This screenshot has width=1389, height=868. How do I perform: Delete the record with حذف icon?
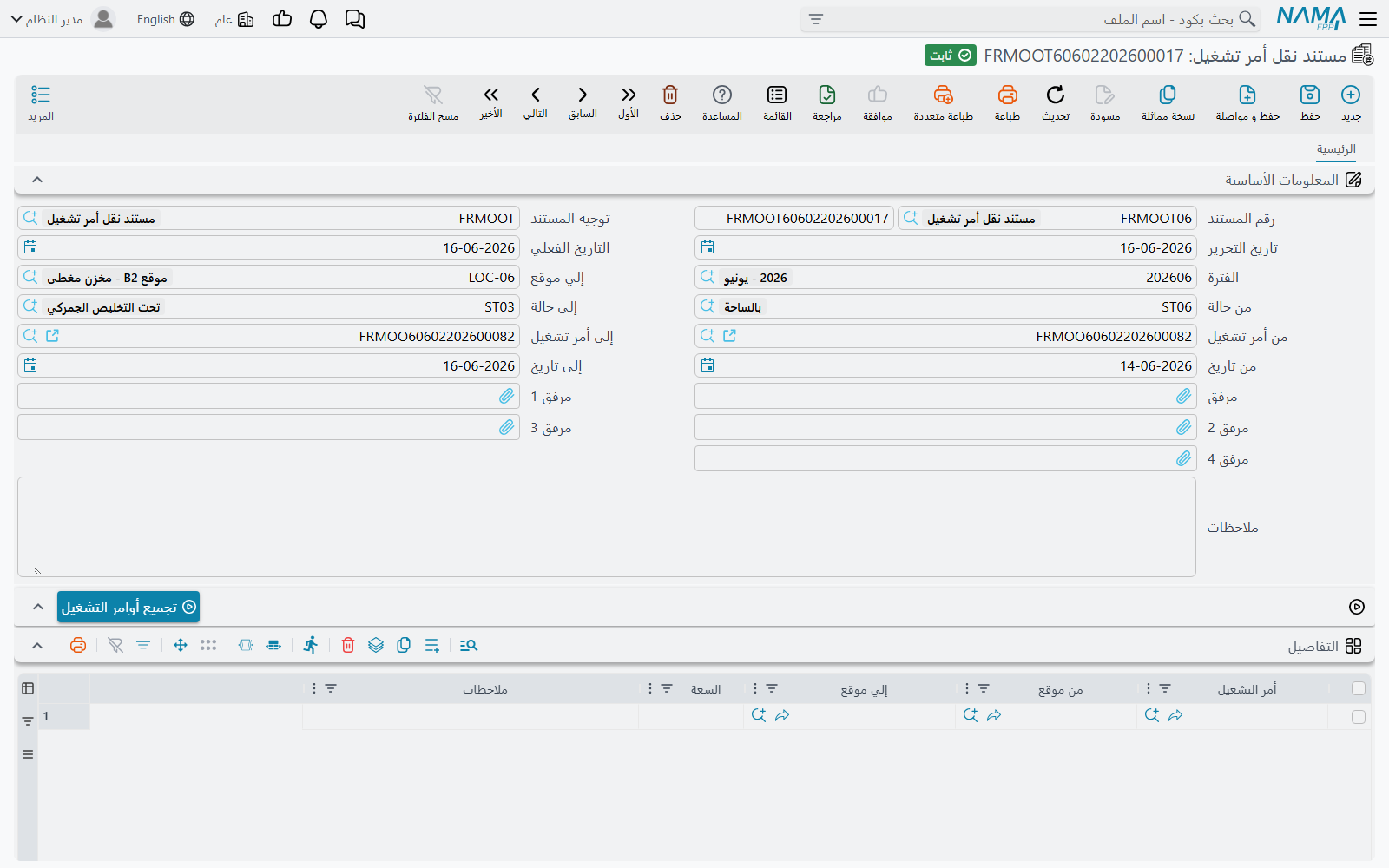coord(670,102)
